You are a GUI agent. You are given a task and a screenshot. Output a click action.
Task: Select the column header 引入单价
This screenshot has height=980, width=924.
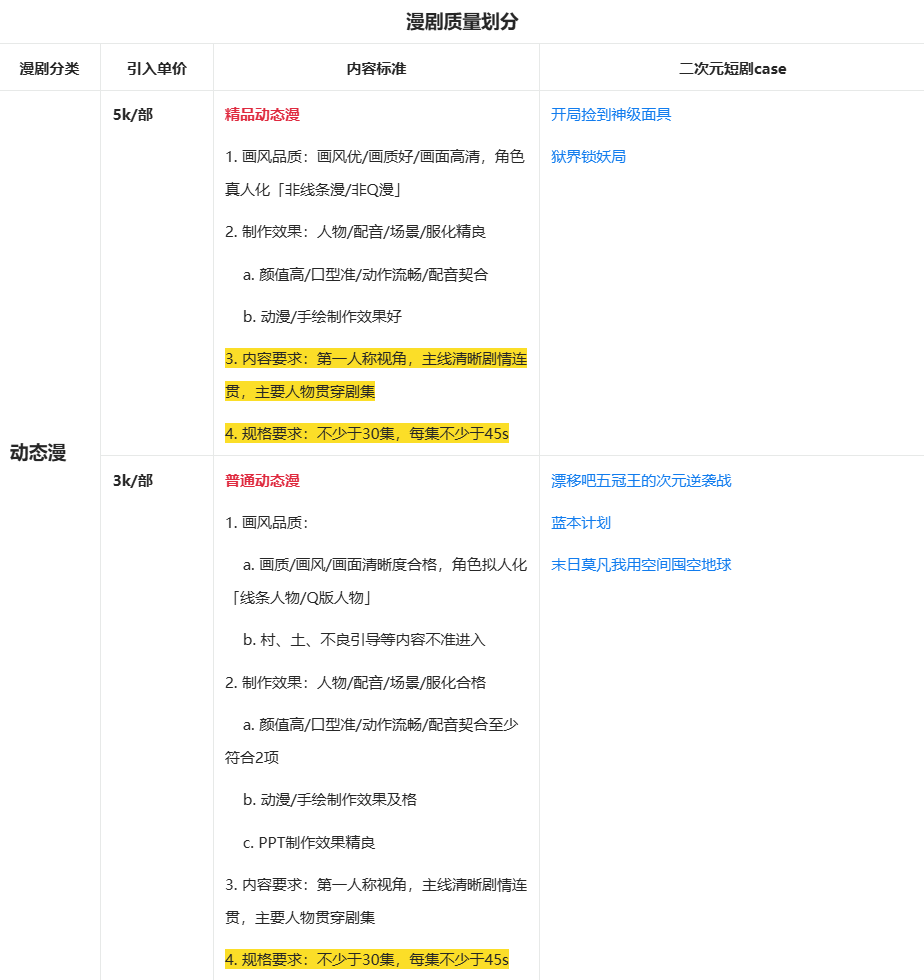[x=156, y=67]
